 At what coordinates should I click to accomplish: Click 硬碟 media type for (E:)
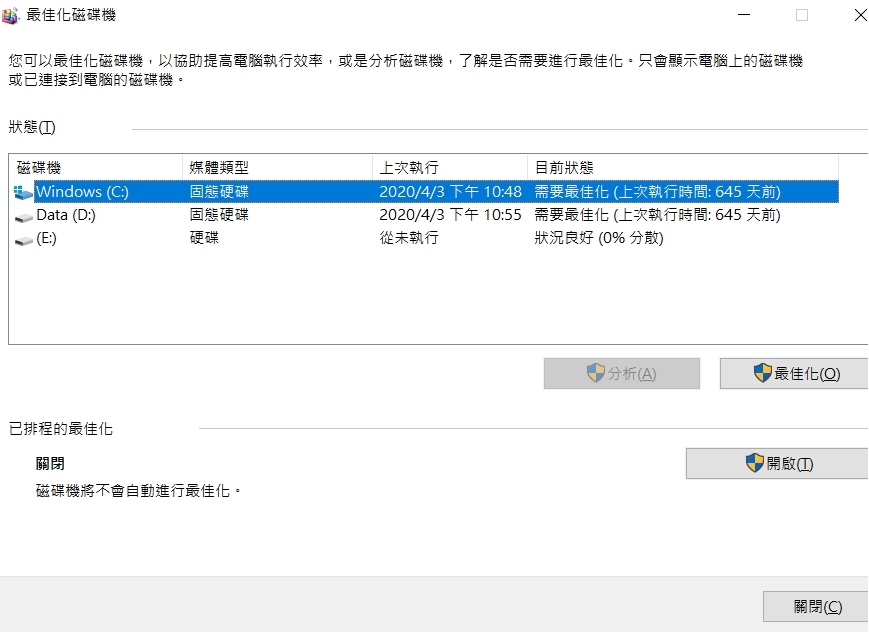pos(204,238)
